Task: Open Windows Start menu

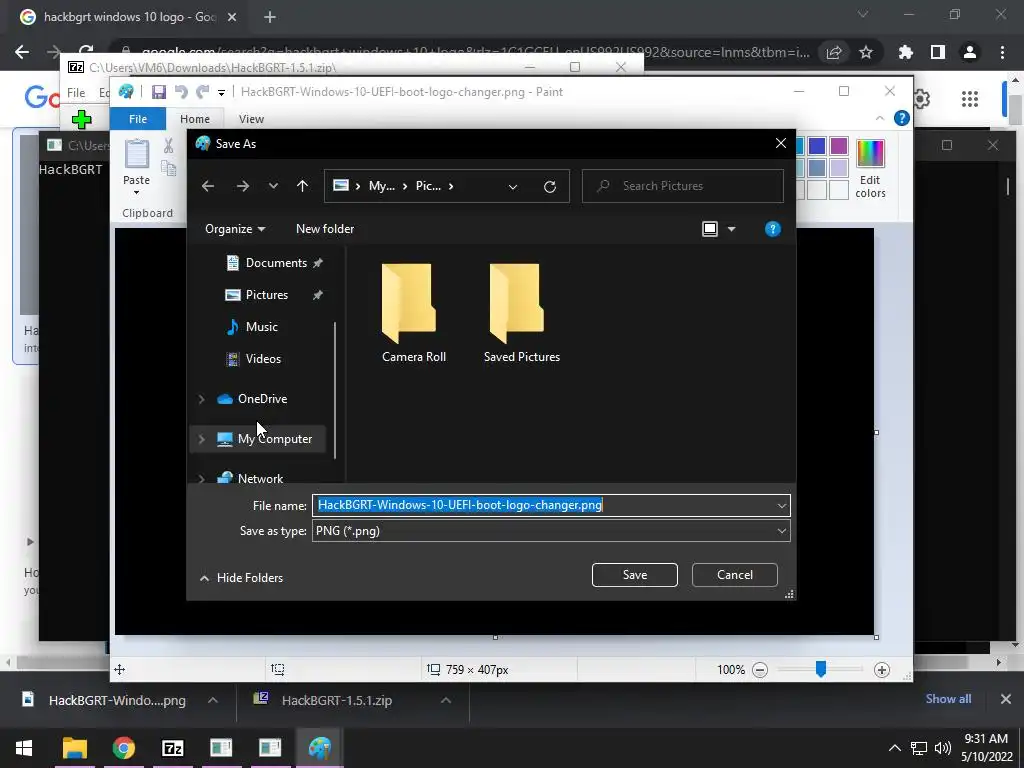Action: coord(24,748)
